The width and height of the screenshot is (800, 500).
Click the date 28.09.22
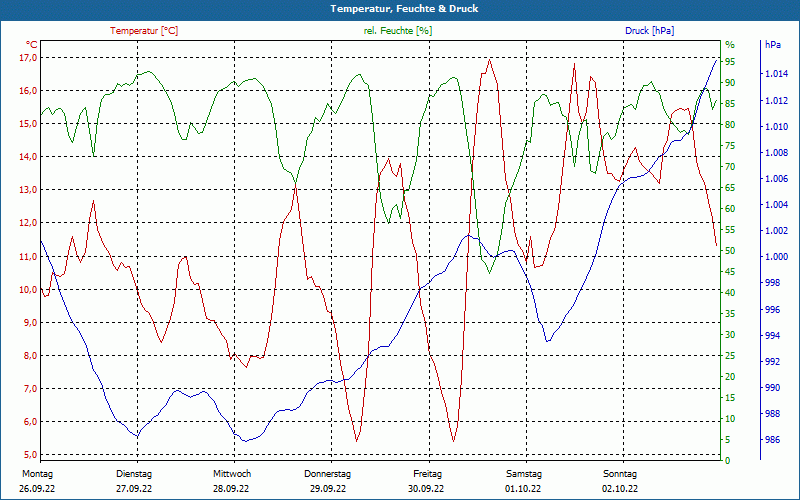[231, 489]
